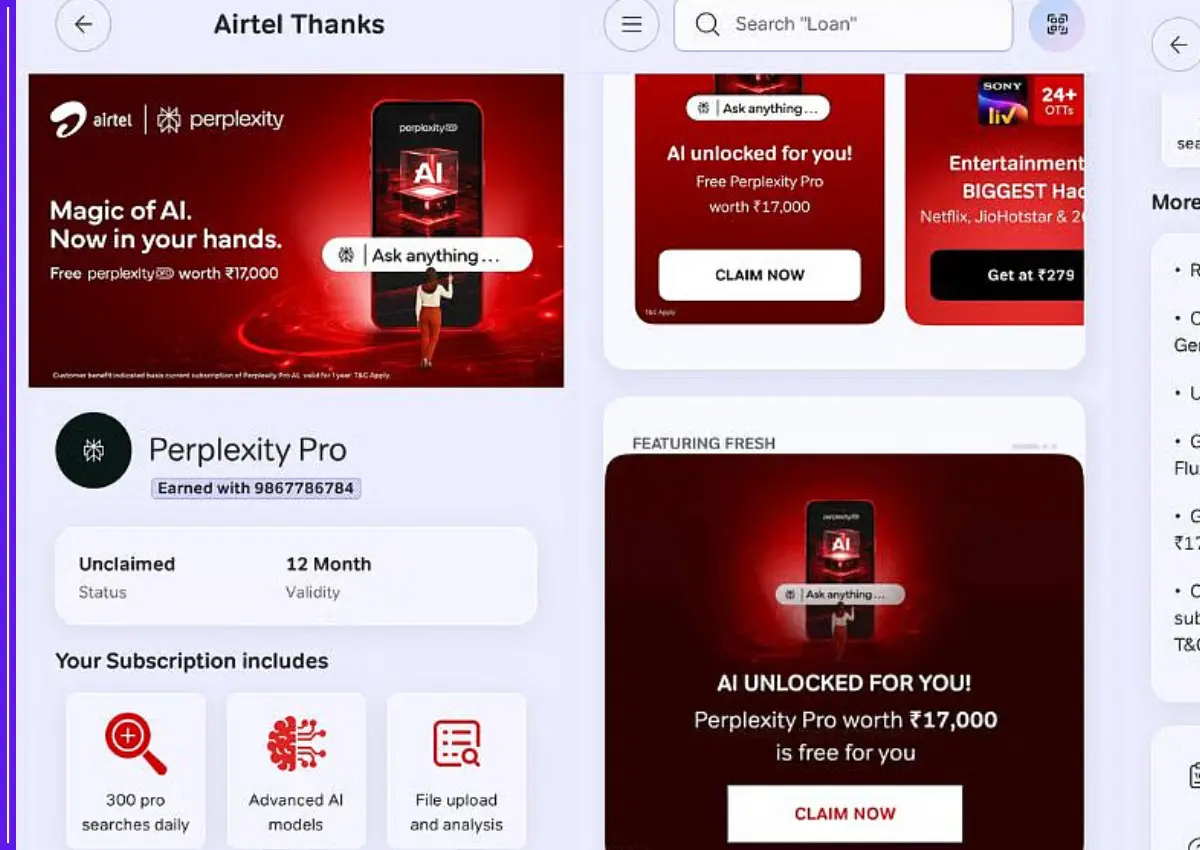This screenshot has width=1200, height=850.
Task: Select the Perplexity Pro round logo
Action: [x=94, y=450]
